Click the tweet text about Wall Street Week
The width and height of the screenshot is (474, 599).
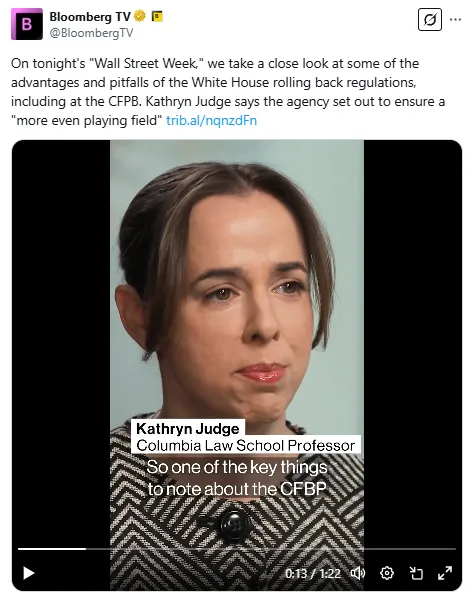[x=228, y=92]
